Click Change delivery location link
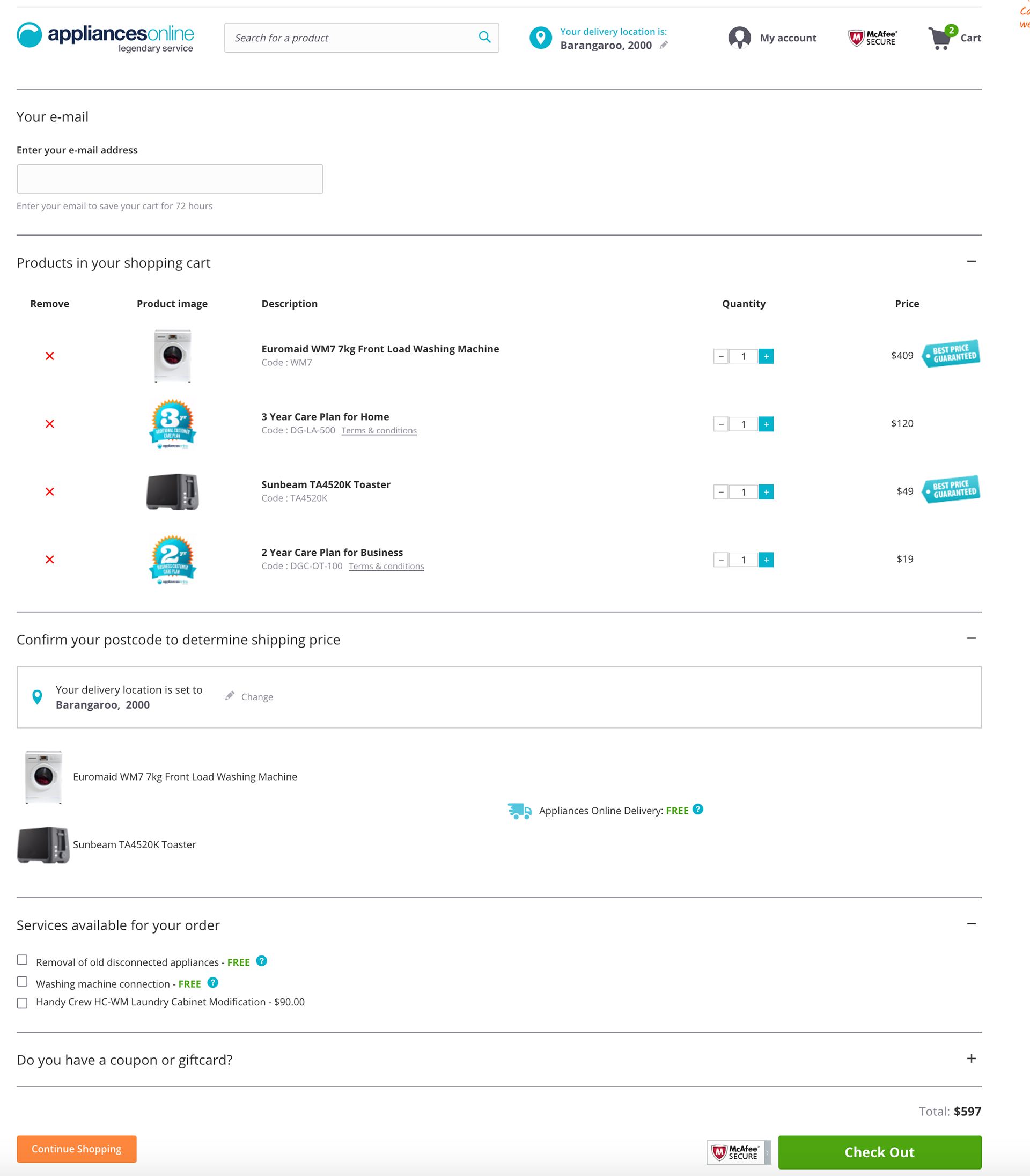1030x1176 pixels. (257, 696)
